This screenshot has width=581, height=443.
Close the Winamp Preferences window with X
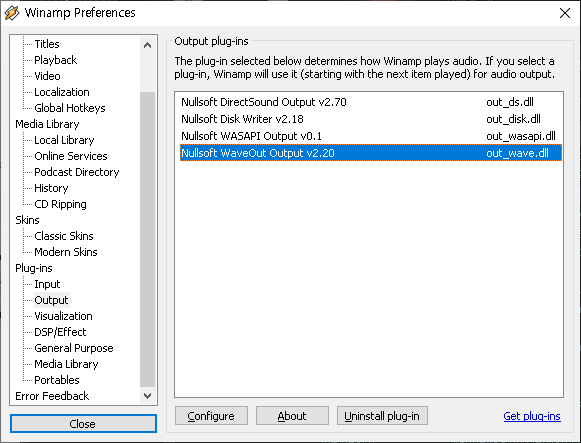click(x=565, y=13)
